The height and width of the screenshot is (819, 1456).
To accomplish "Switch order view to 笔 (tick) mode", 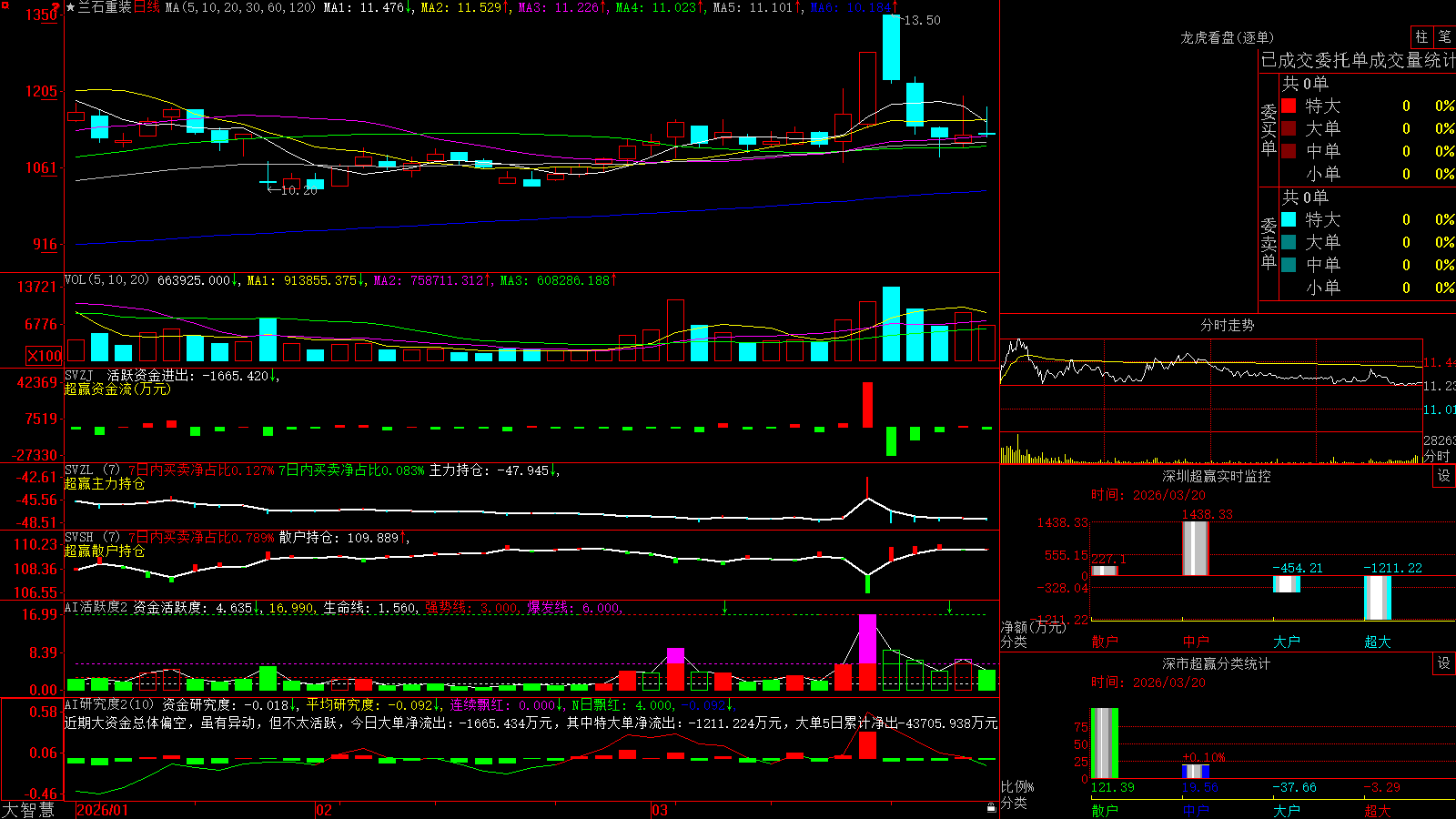I will [1444, 36].
